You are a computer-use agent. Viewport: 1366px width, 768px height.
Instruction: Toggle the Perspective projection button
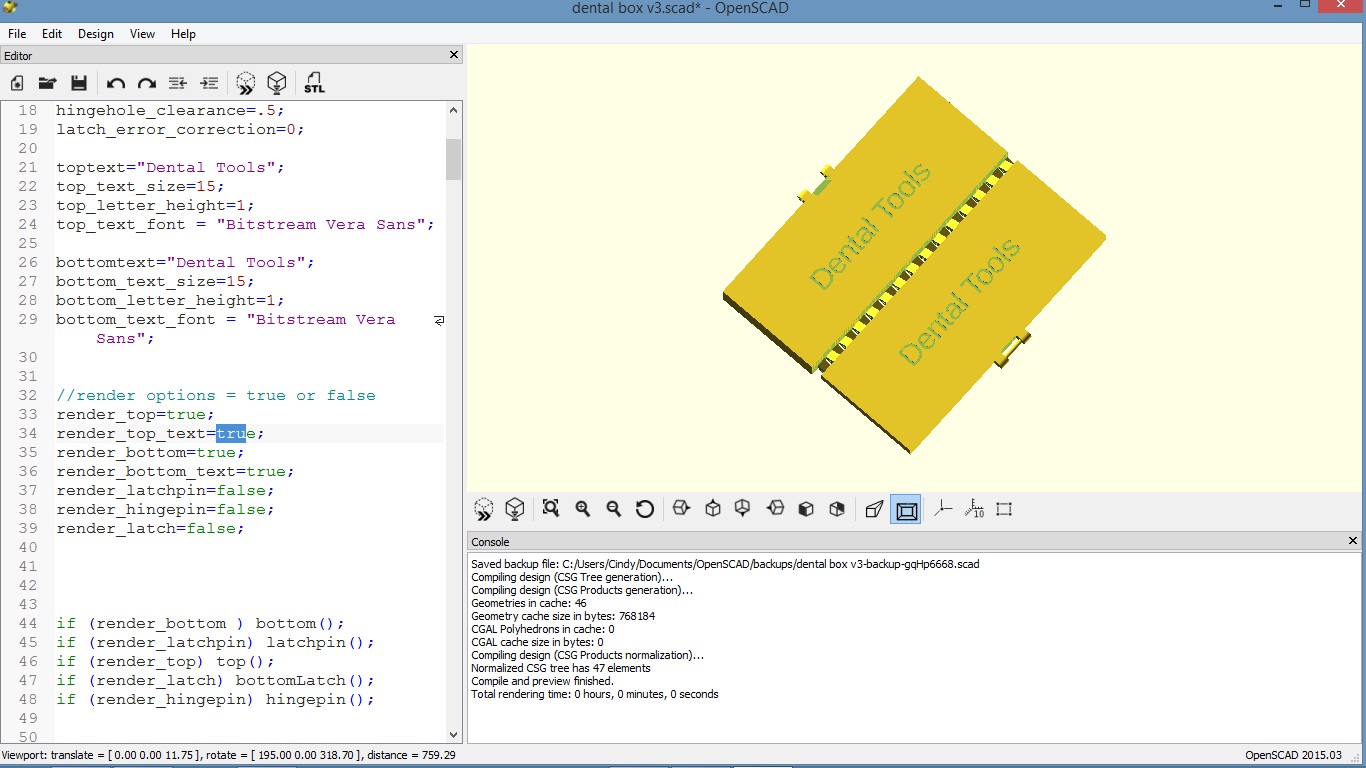point(874,509)
